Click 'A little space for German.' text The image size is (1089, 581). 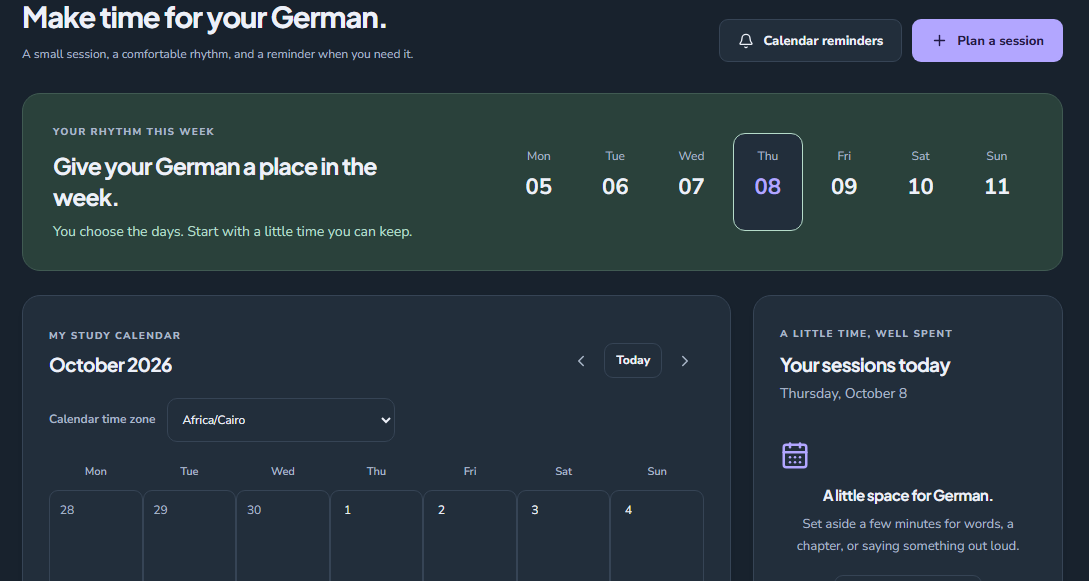click(908, 496)
